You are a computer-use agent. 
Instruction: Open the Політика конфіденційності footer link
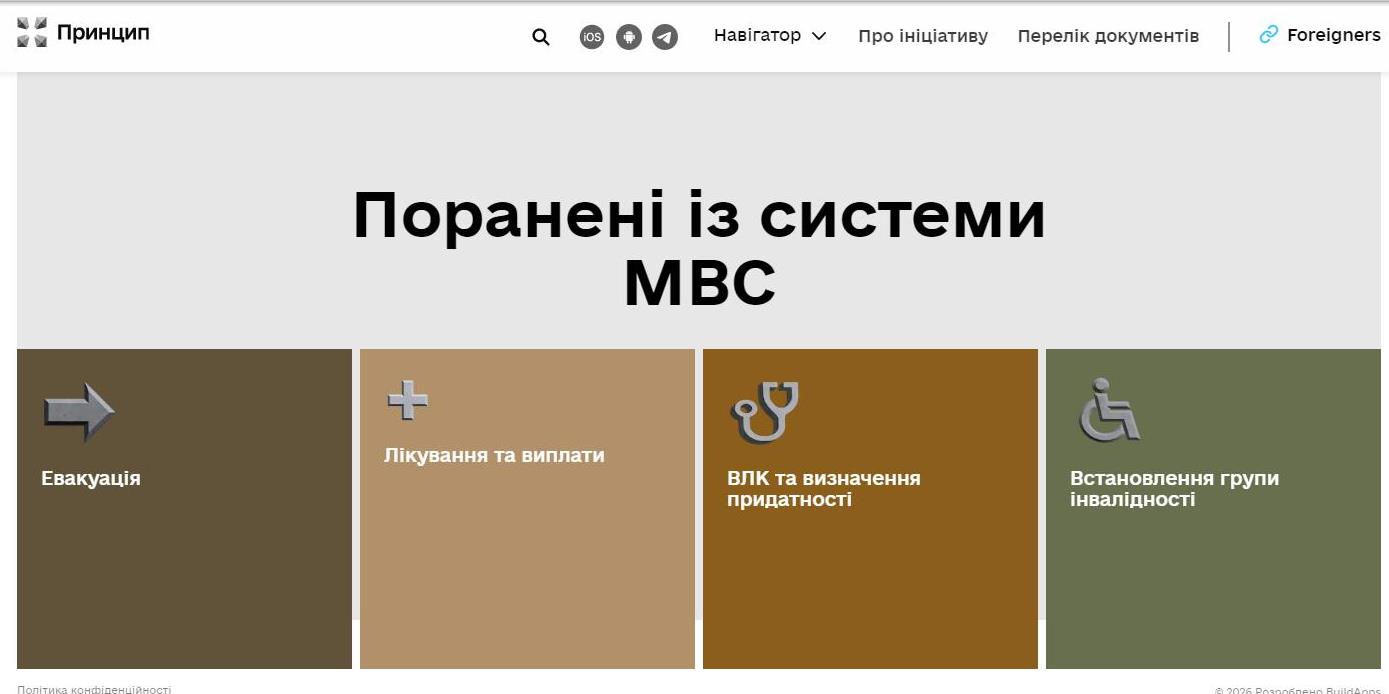click(x=94, y=689)
